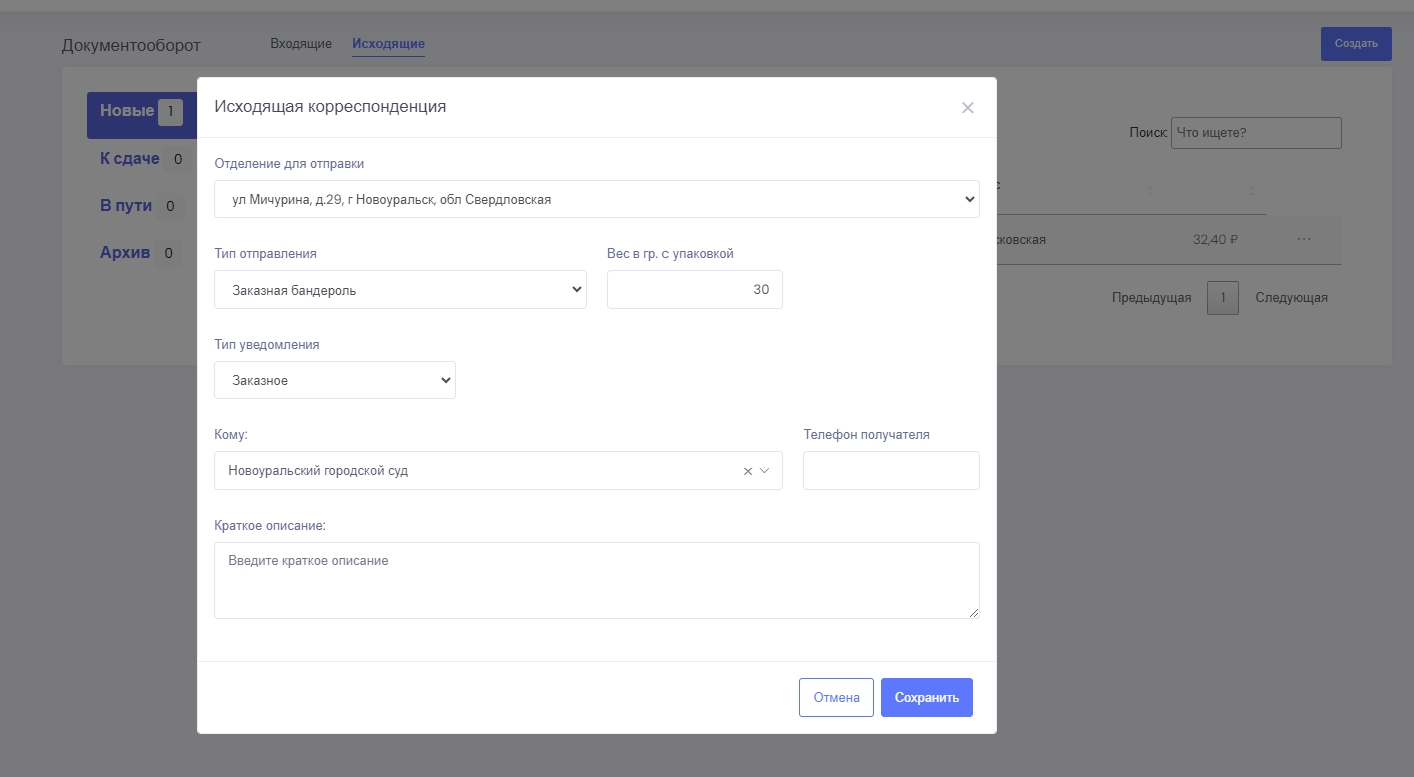Select the К сдаче folder
Viewport: 1414px width, 777px height.
tap(129, 159)
